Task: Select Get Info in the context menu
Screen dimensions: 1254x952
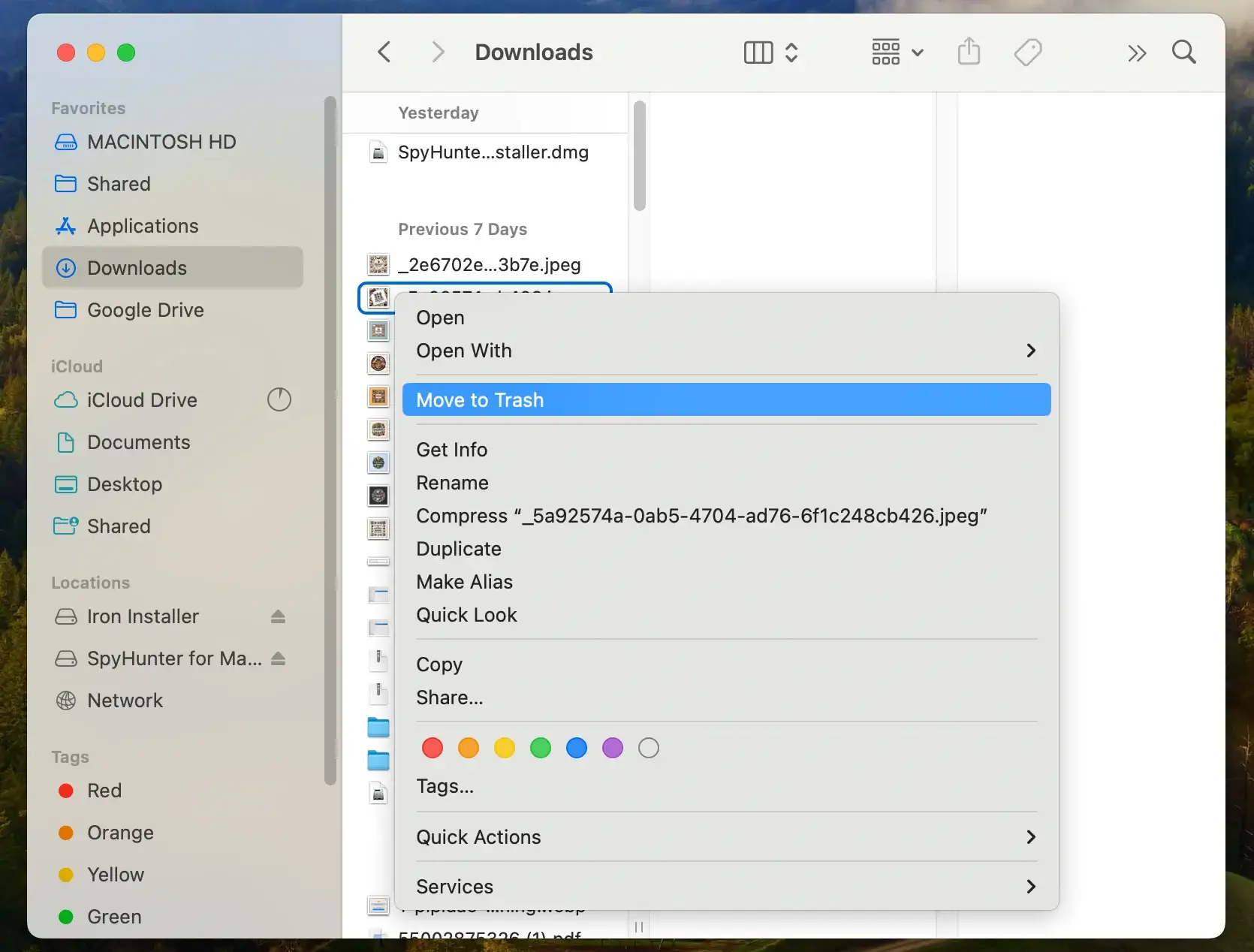Action: coord(452,450)
